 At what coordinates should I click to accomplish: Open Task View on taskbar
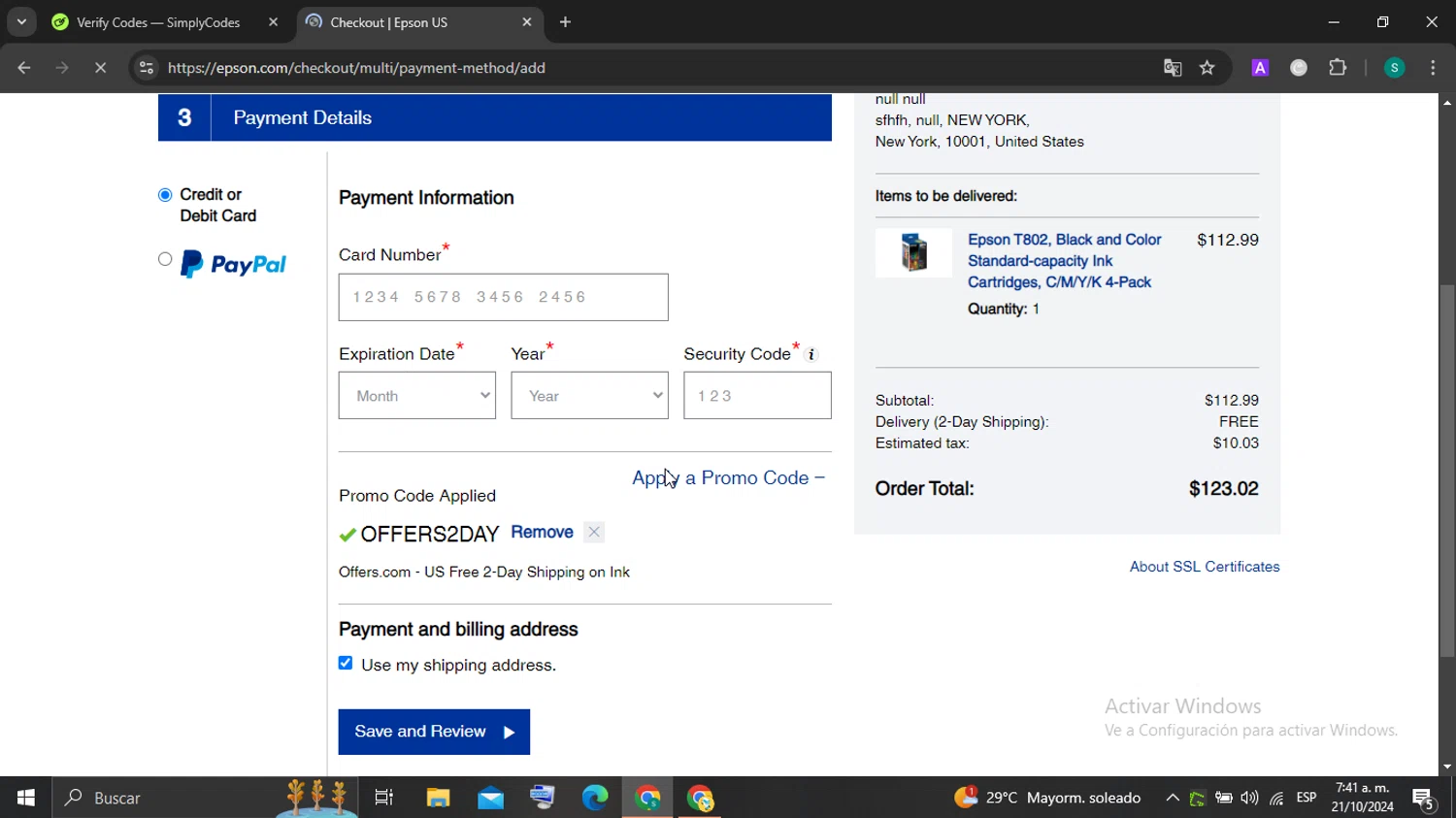(384, 798)
